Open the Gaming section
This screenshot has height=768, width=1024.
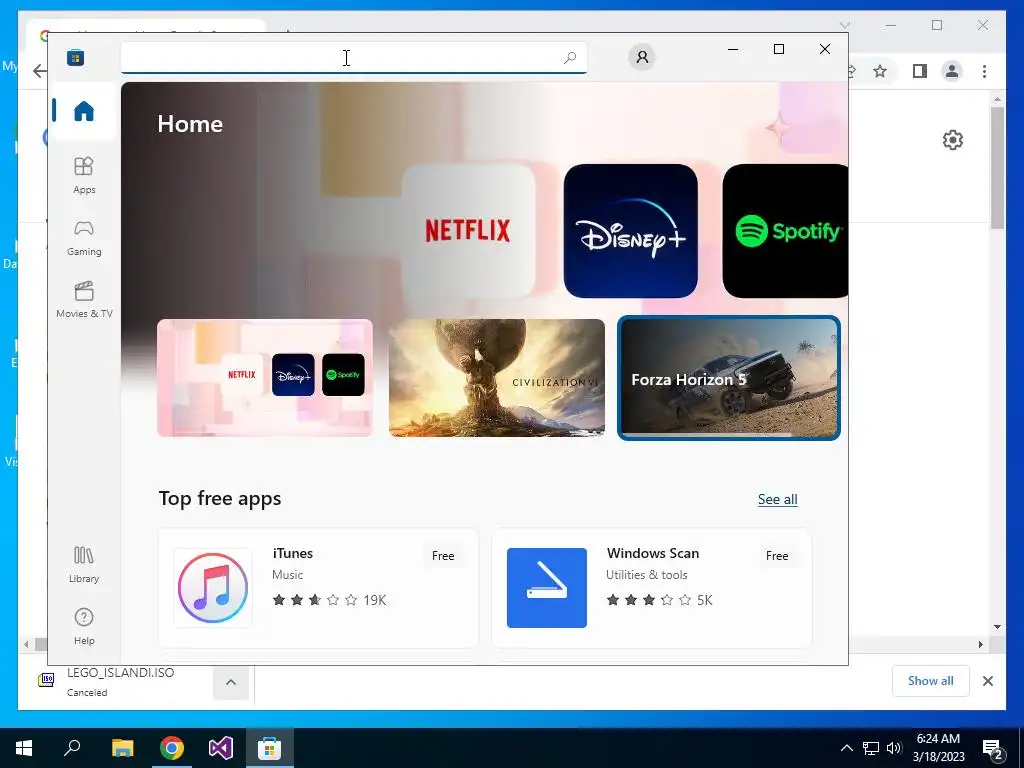84,238
